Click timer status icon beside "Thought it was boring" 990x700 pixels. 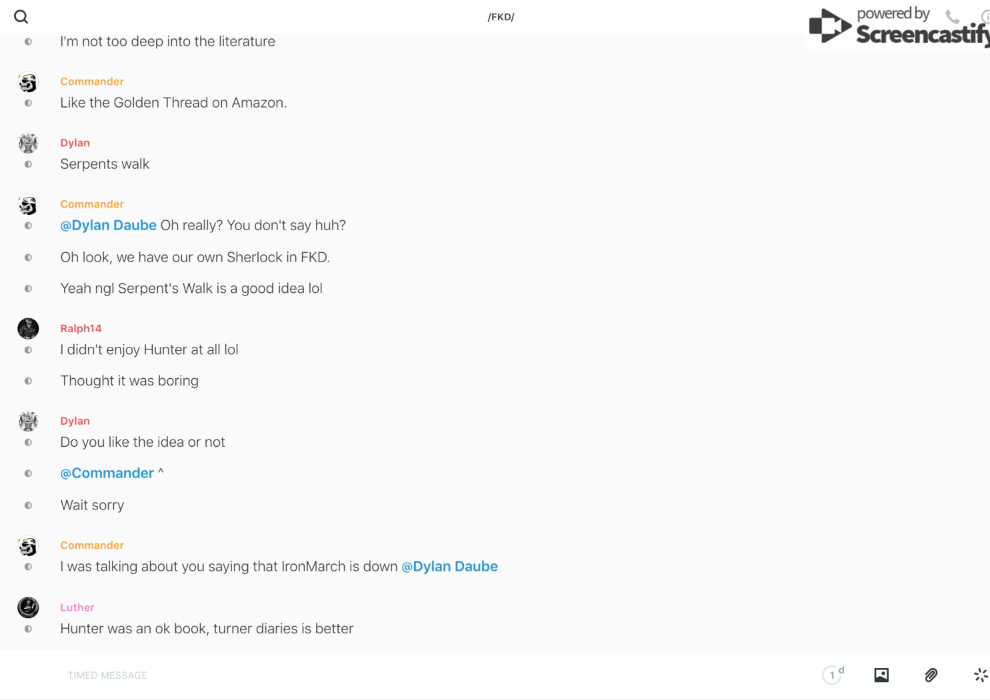pyautogui.click(x=28, y=381)
